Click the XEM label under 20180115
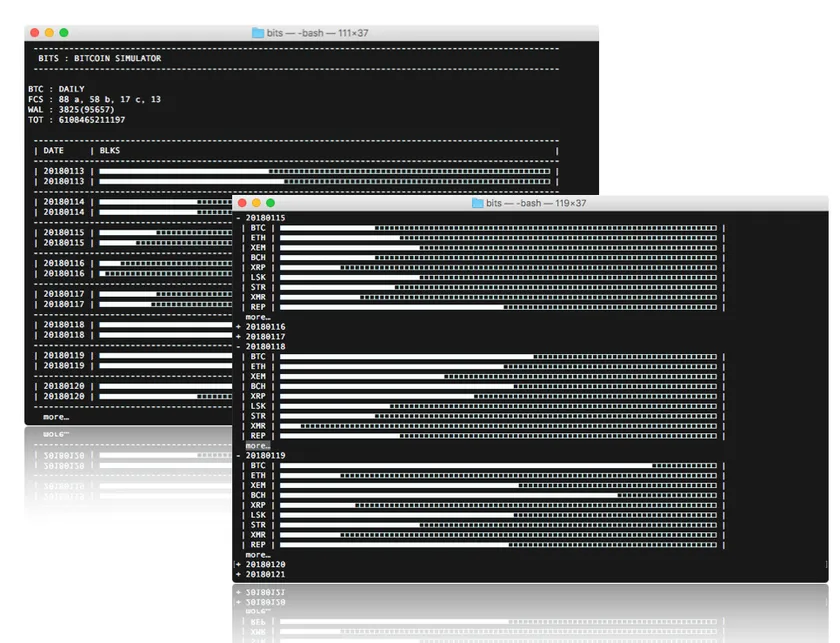Screen dimensions: 840x643 pos(258,248)
